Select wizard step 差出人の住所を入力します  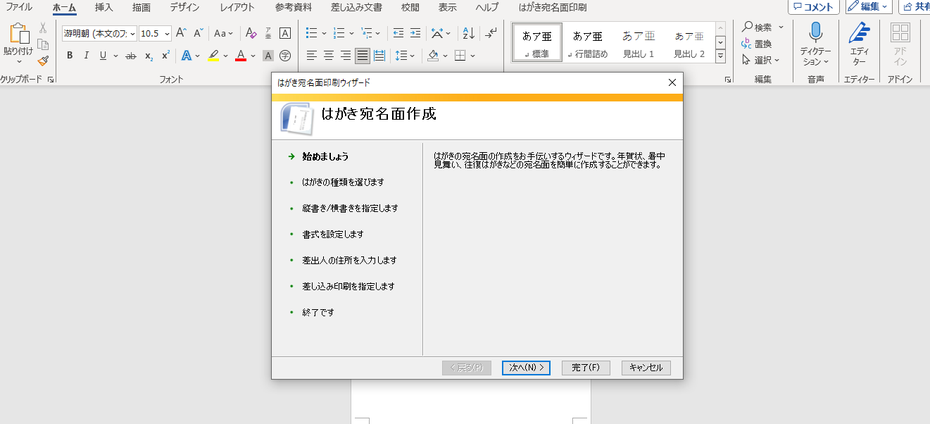[x=349, y=260]
